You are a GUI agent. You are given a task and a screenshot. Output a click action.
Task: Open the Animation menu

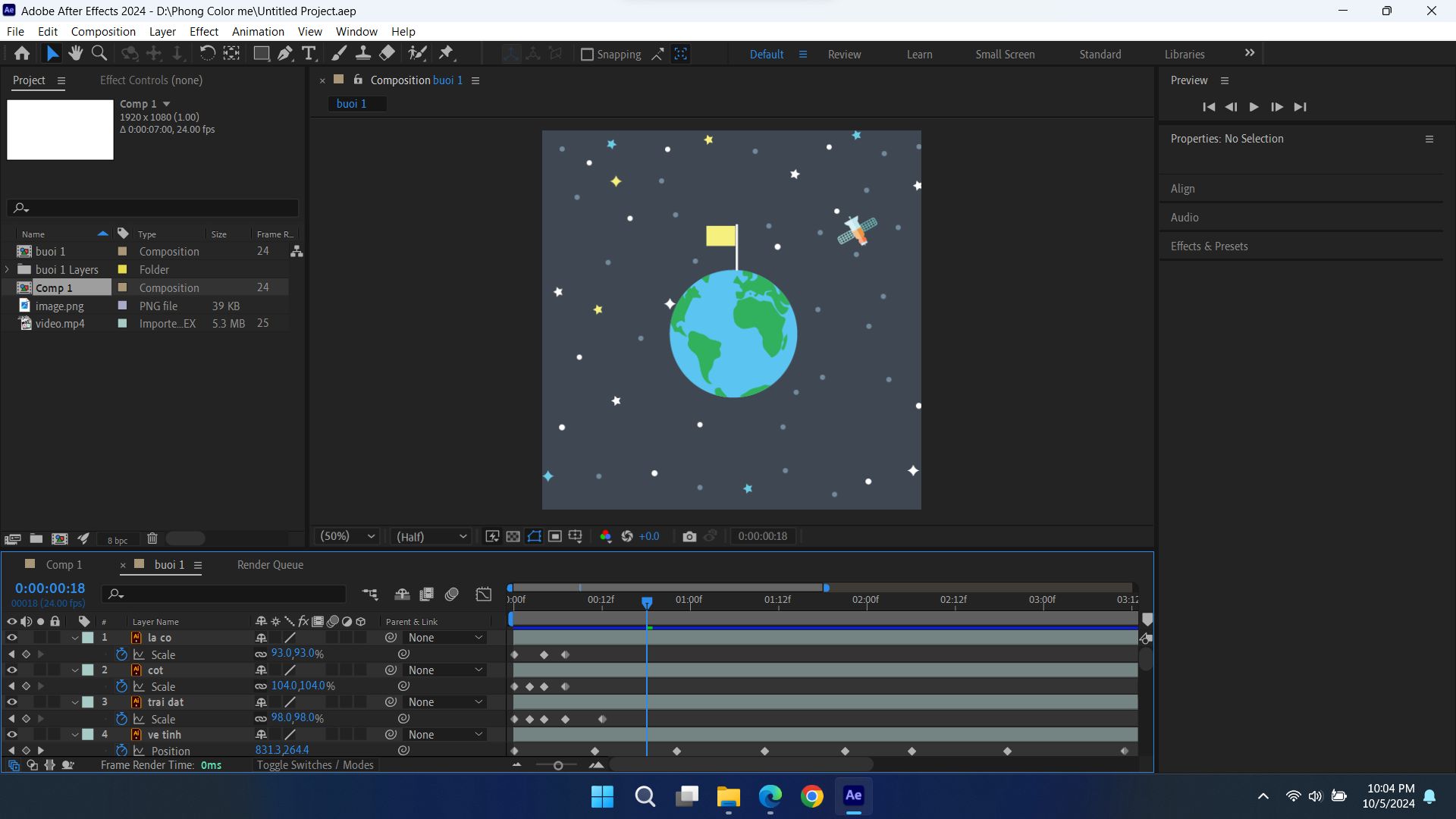pyautogui.click(x=258, y=31)
